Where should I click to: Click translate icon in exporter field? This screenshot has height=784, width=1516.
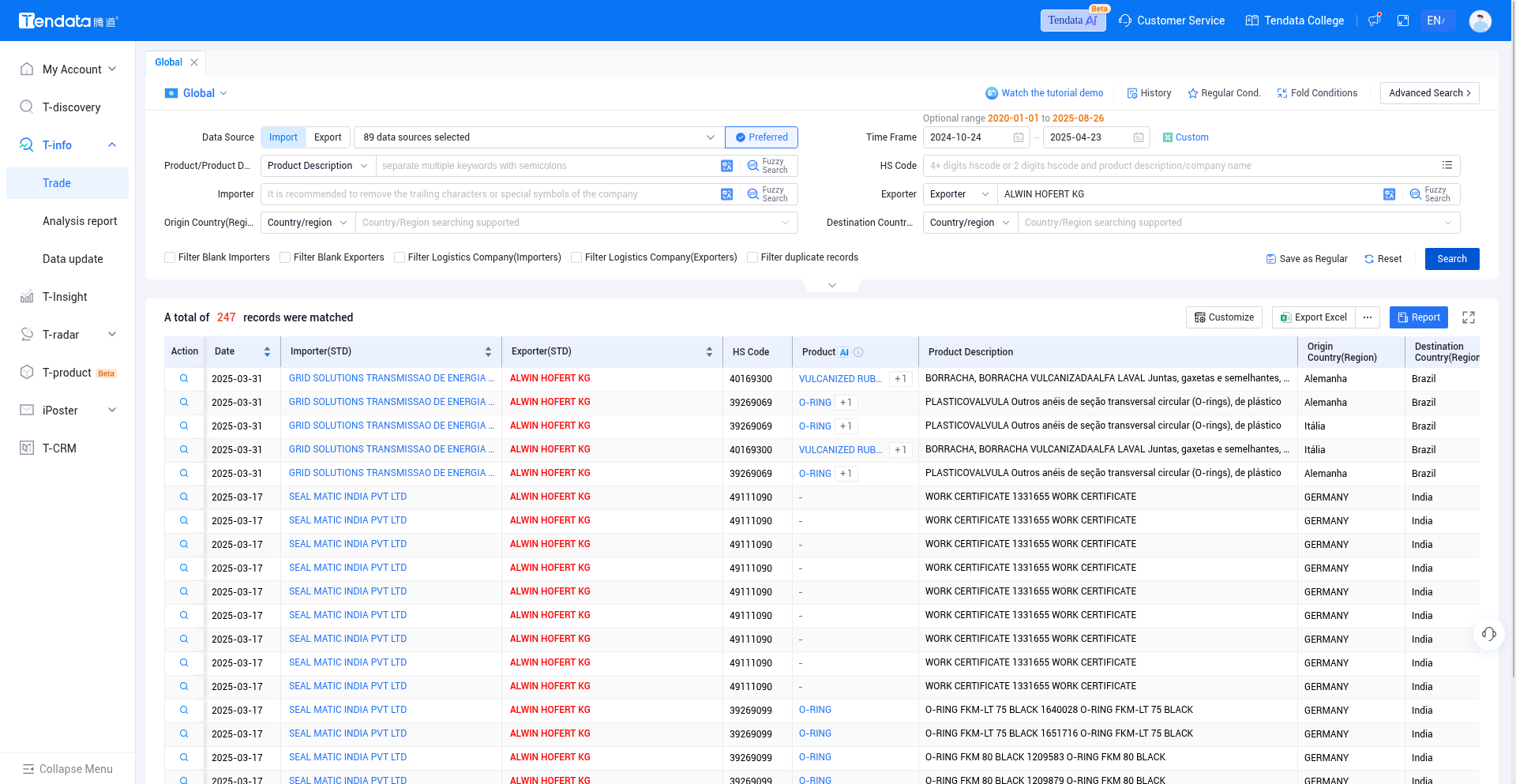(x=1390, y=194)
